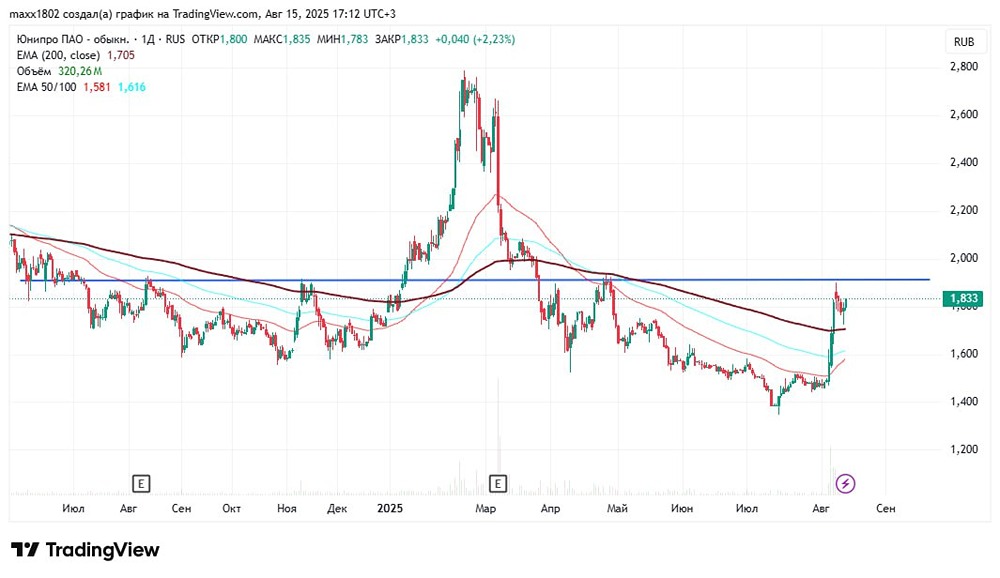This screenshot has width=1000, height=578.
Task: Click the Сен label at right of time axis
Action: coord(886,508)
